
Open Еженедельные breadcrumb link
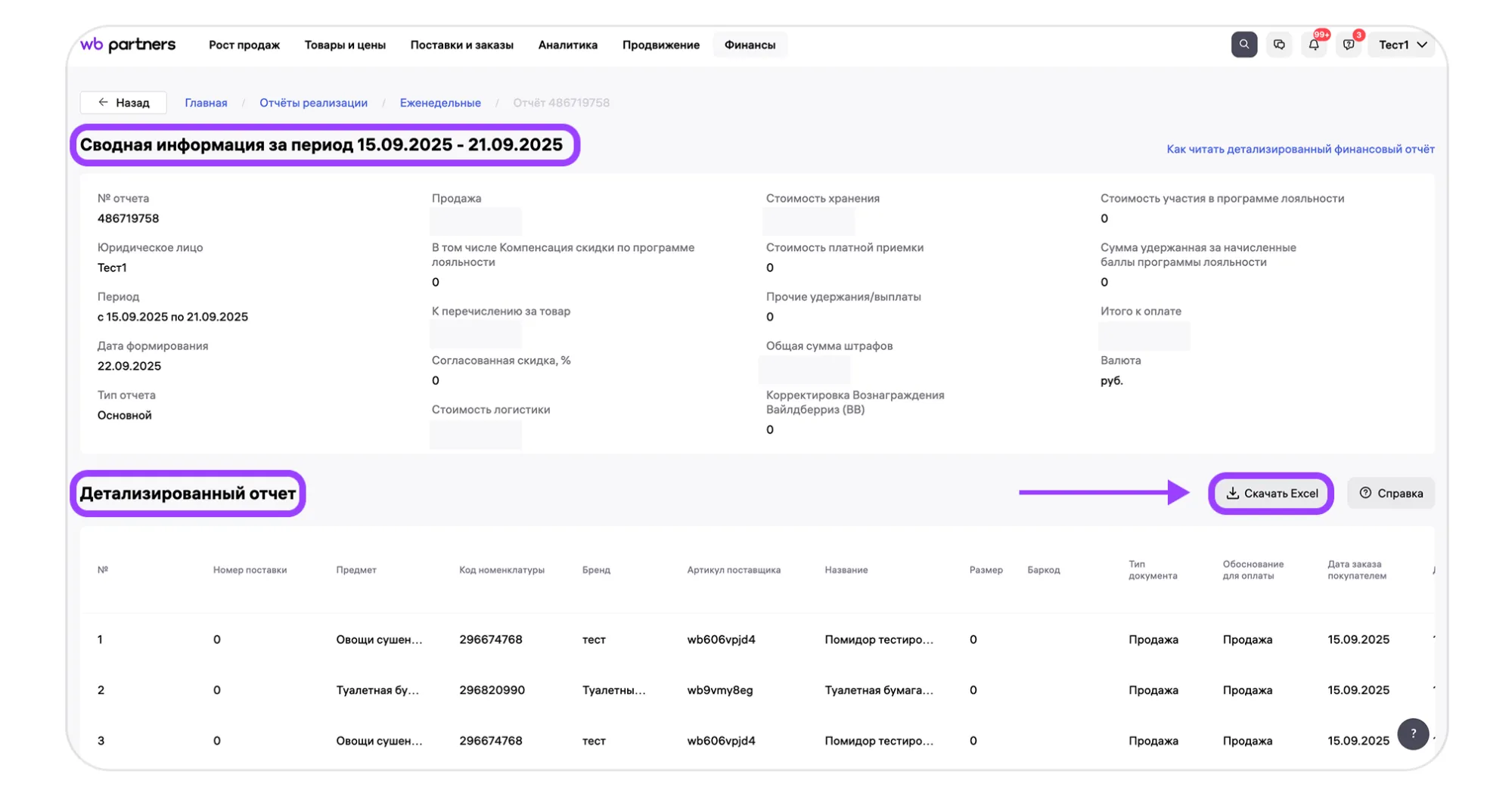pos(440,103)
